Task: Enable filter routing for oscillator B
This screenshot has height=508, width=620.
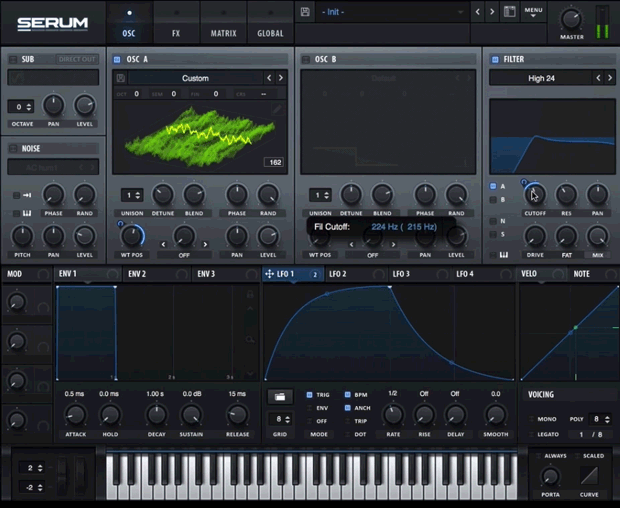Action: click(493, 200)
